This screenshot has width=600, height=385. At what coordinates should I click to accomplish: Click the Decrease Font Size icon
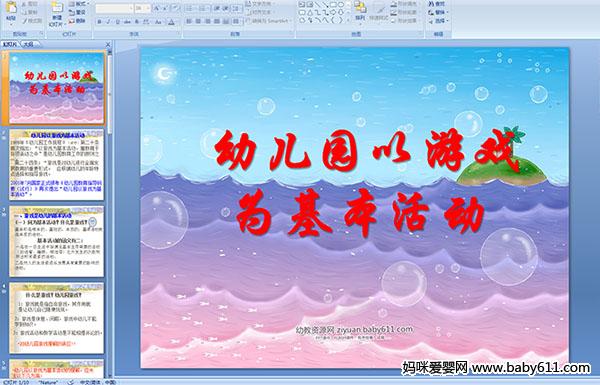[x=165, y=8]
